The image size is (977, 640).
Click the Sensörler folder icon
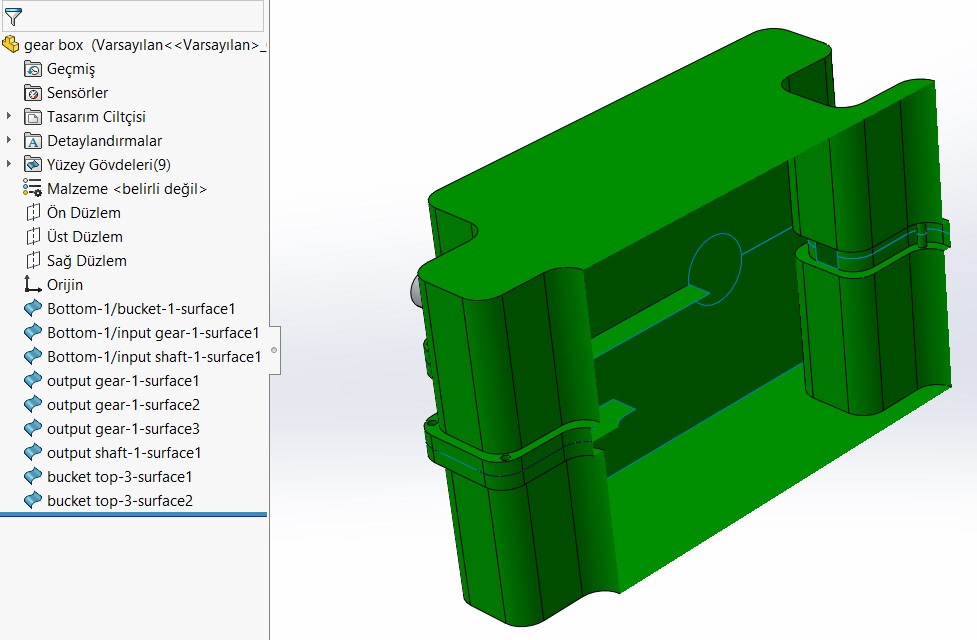tap(33, 93)
